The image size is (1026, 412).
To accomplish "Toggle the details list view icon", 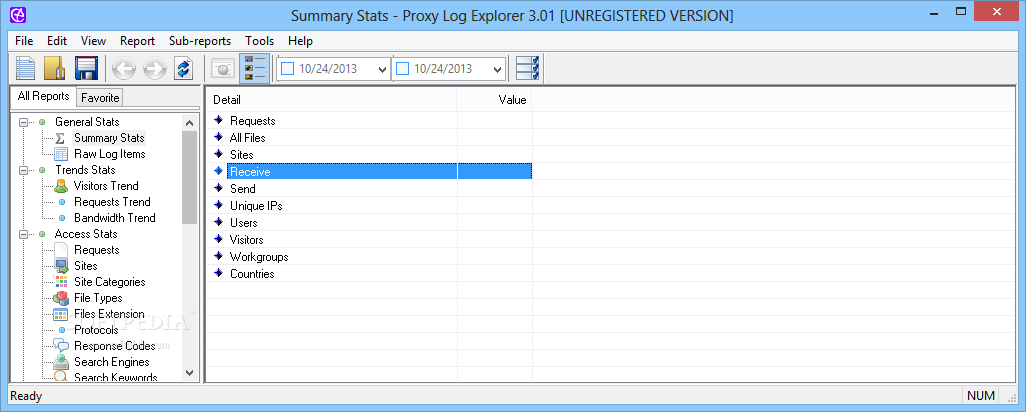I will coord(255,69).
